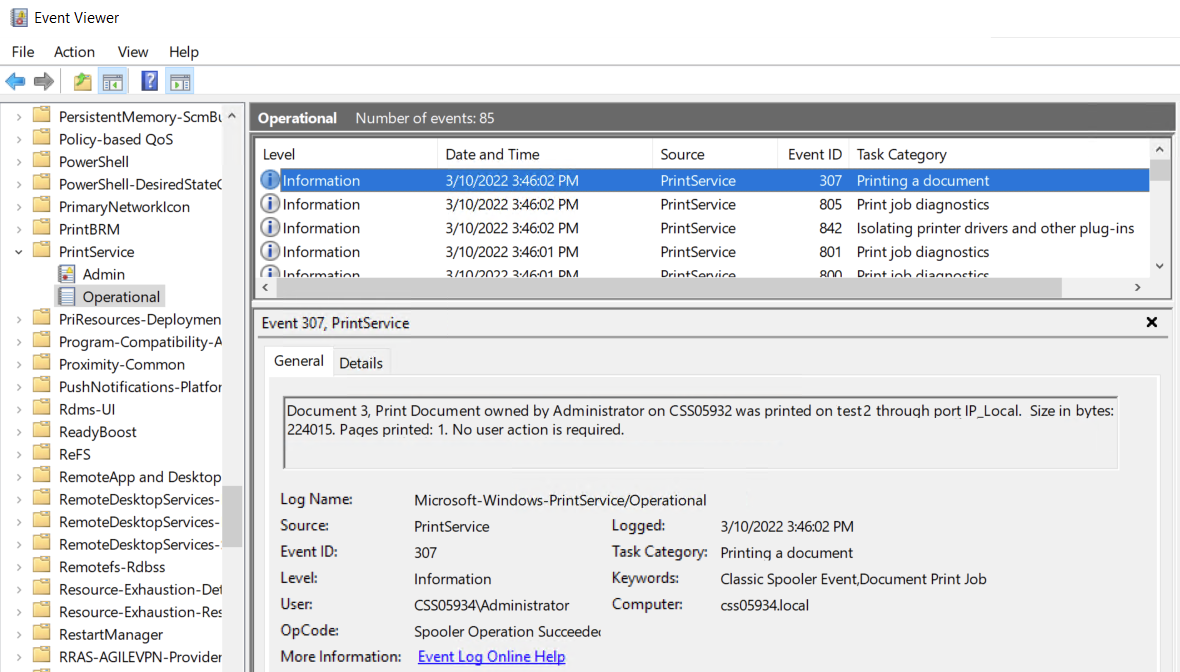Open the Event Log Online Help link
The image size is (1180, 672).
(491, 657)
